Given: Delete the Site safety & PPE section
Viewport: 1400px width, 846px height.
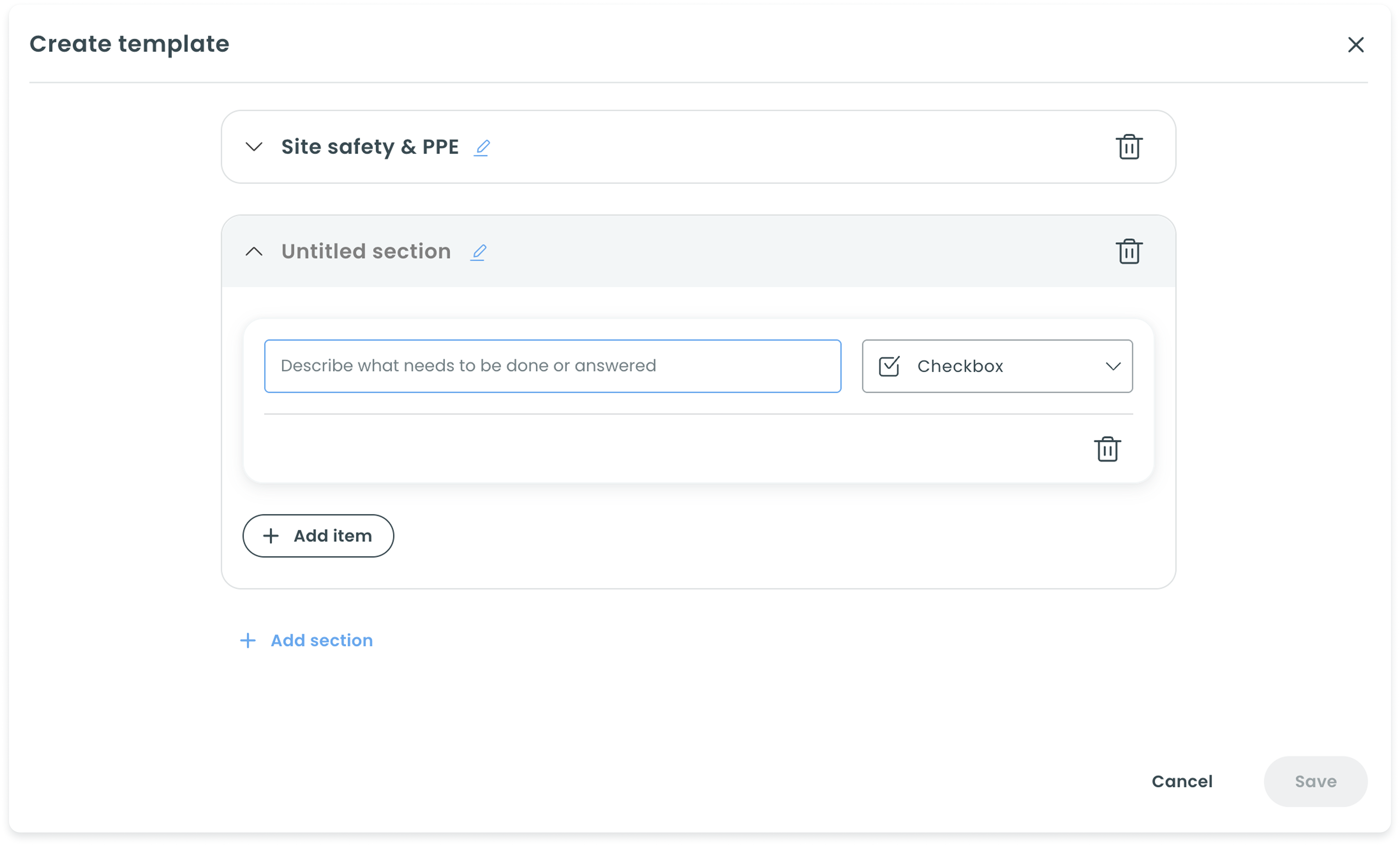Looking at the screenshot, I should 1128,147.
